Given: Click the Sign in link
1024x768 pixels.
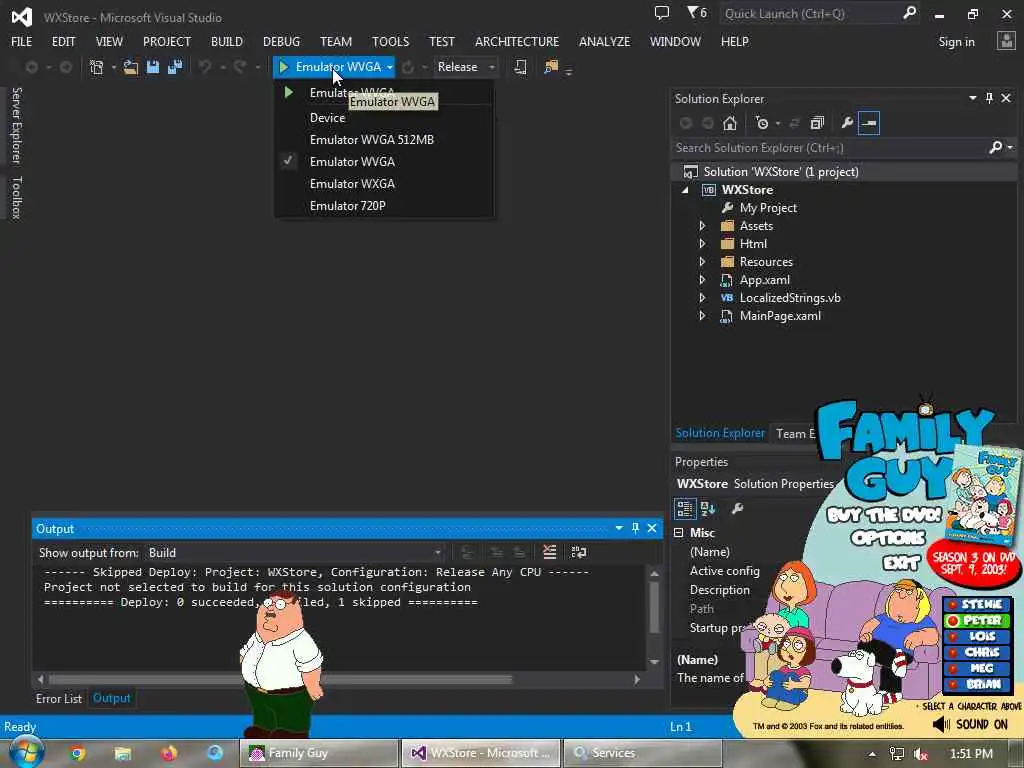Looking at the screenshot, I should point(956,42).
